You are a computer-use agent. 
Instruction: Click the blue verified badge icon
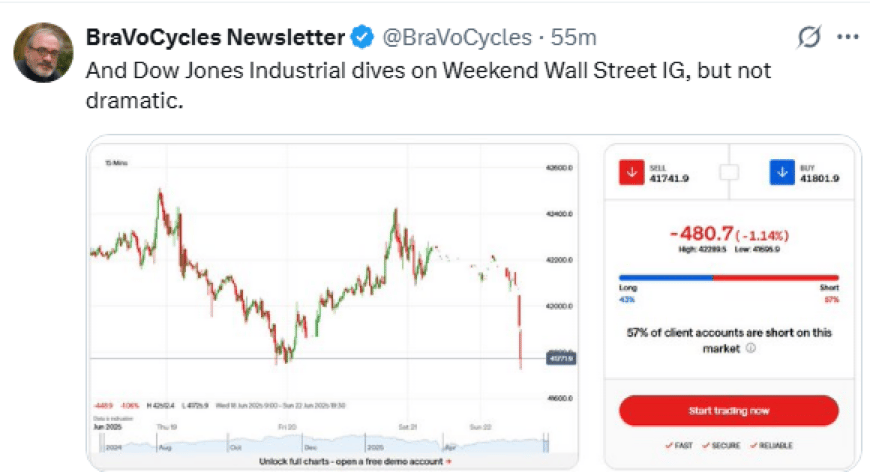pyautogui.click(x=363, y=38)
